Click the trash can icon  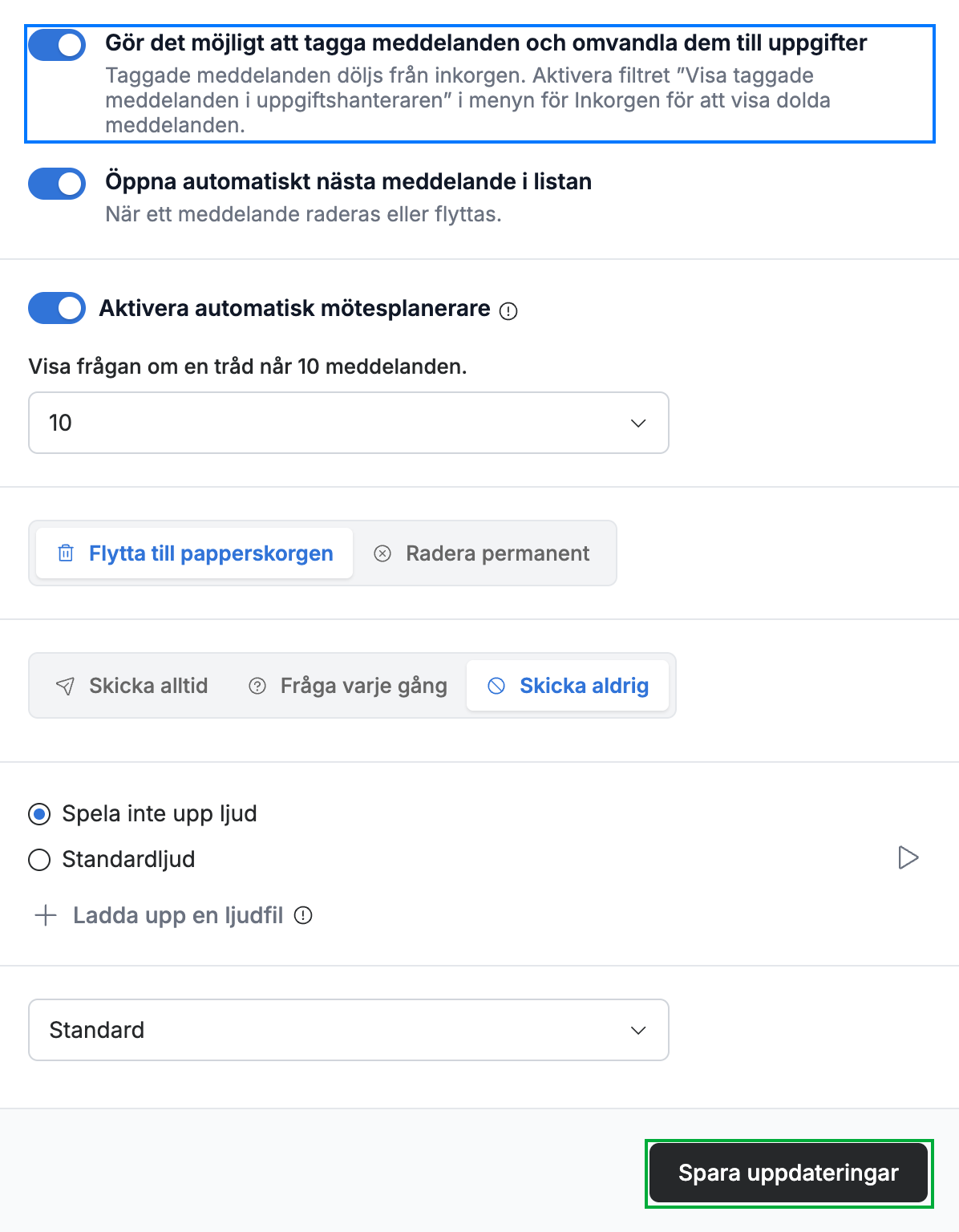click(x=66, y=553)
